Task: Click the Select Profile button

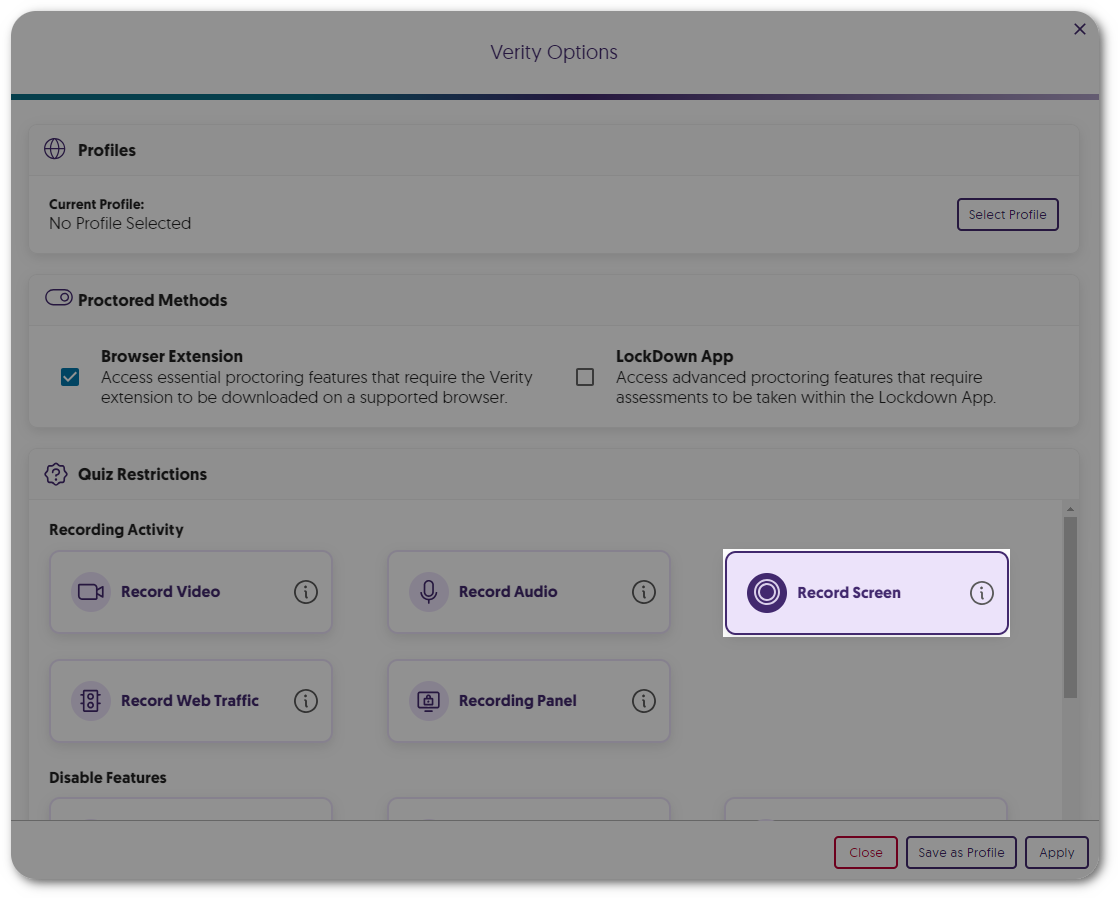Action: 1007,214
